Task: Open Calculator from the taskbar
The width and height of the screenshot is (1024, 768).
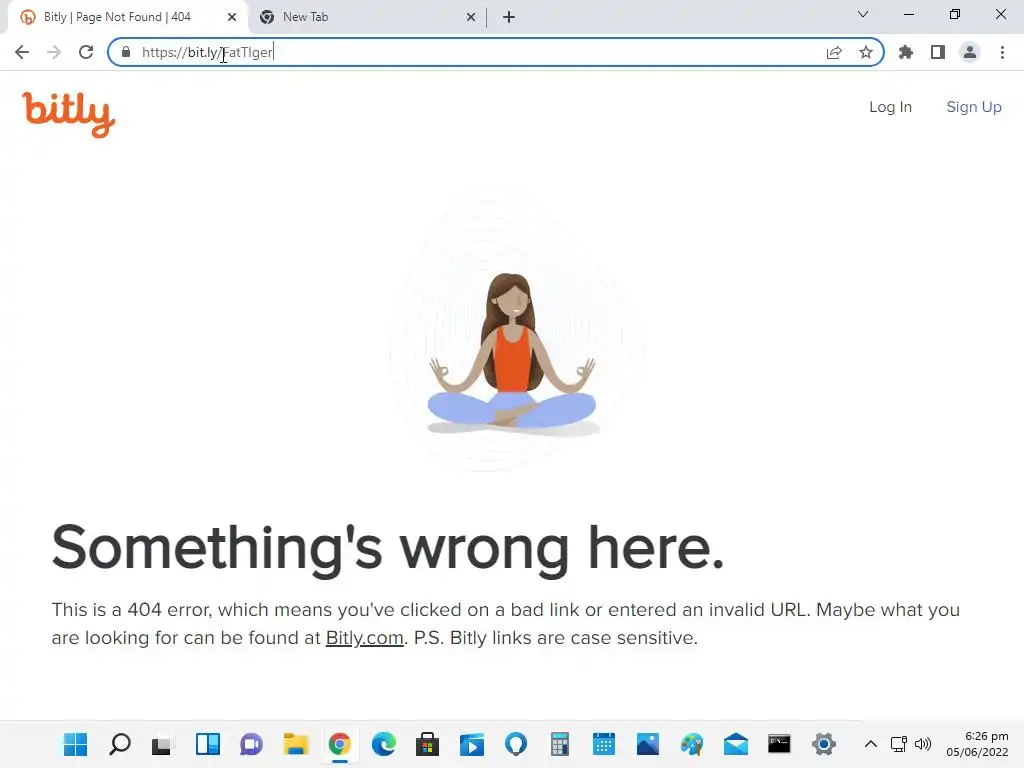Action: tap(560, 744)
